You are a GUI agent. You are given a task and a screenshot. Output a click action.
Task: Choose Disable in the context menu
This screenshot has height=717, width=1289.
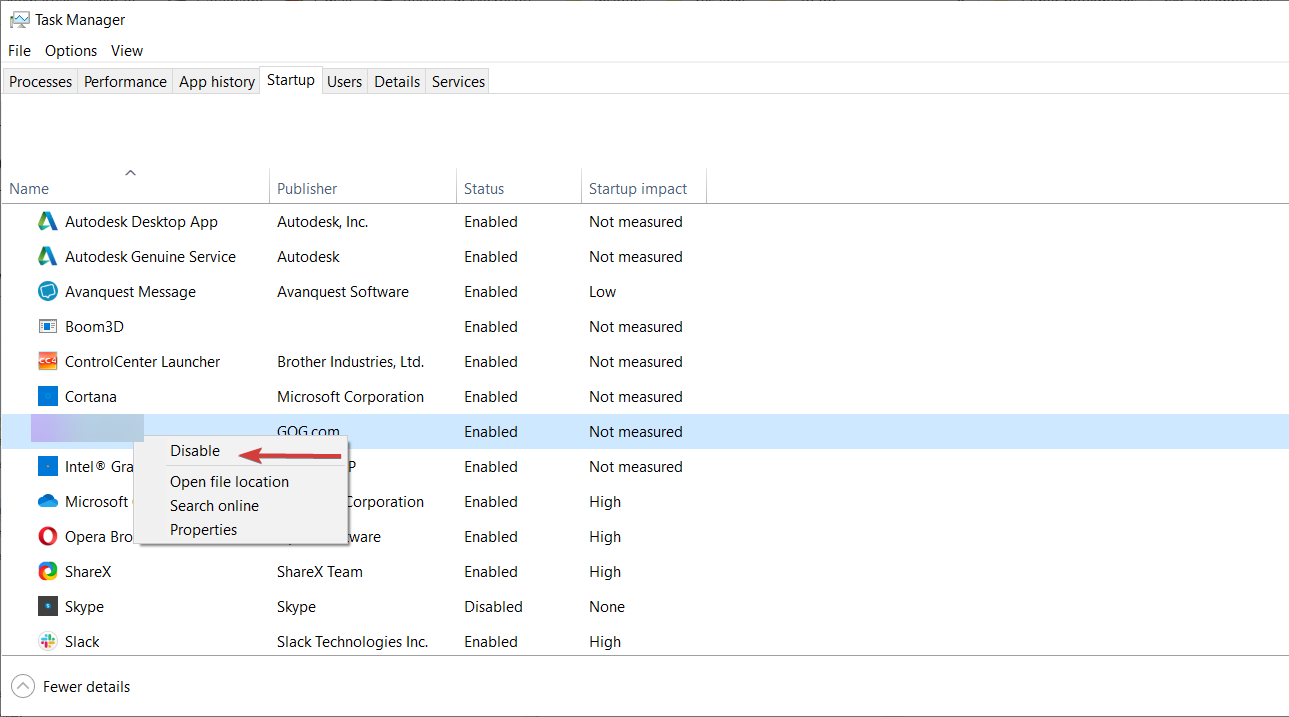195,451
